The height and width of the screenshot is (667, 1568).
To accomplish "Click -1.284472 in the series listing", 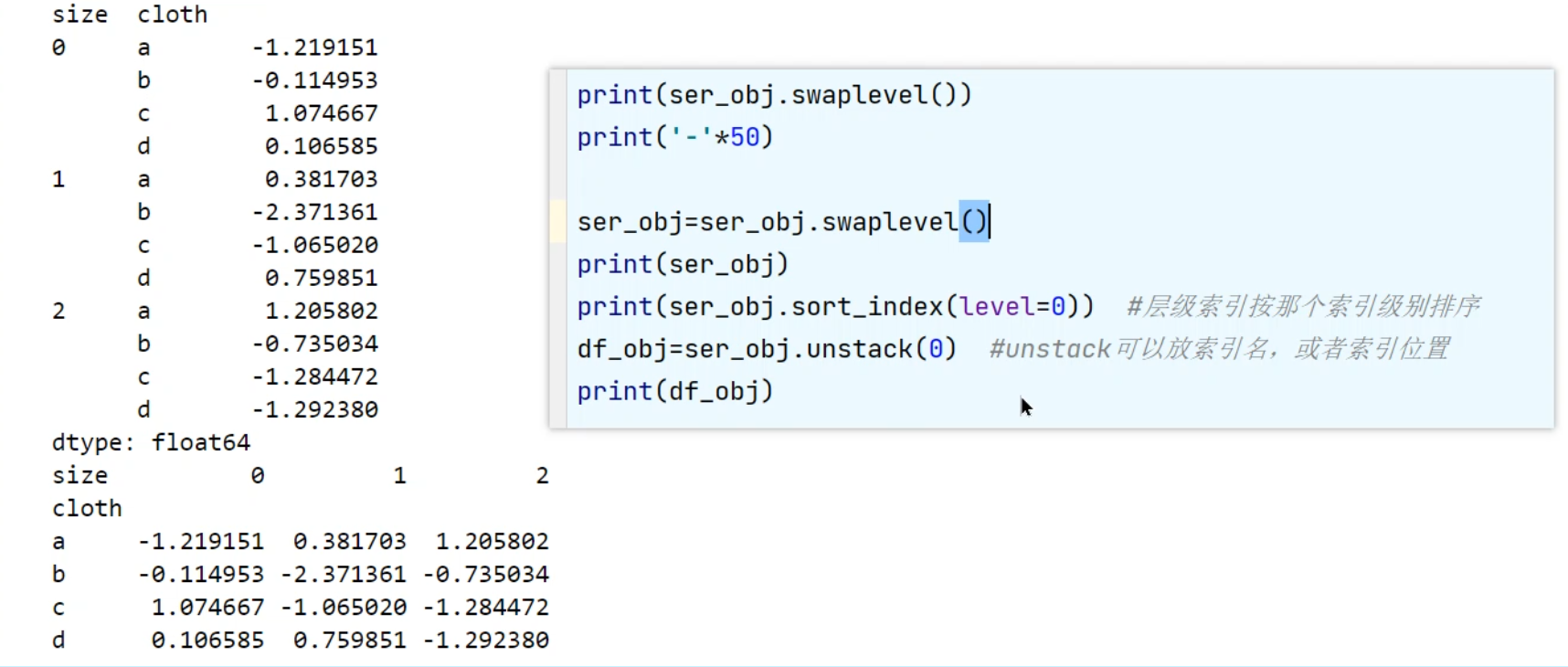I will click(x=314, y=376).
